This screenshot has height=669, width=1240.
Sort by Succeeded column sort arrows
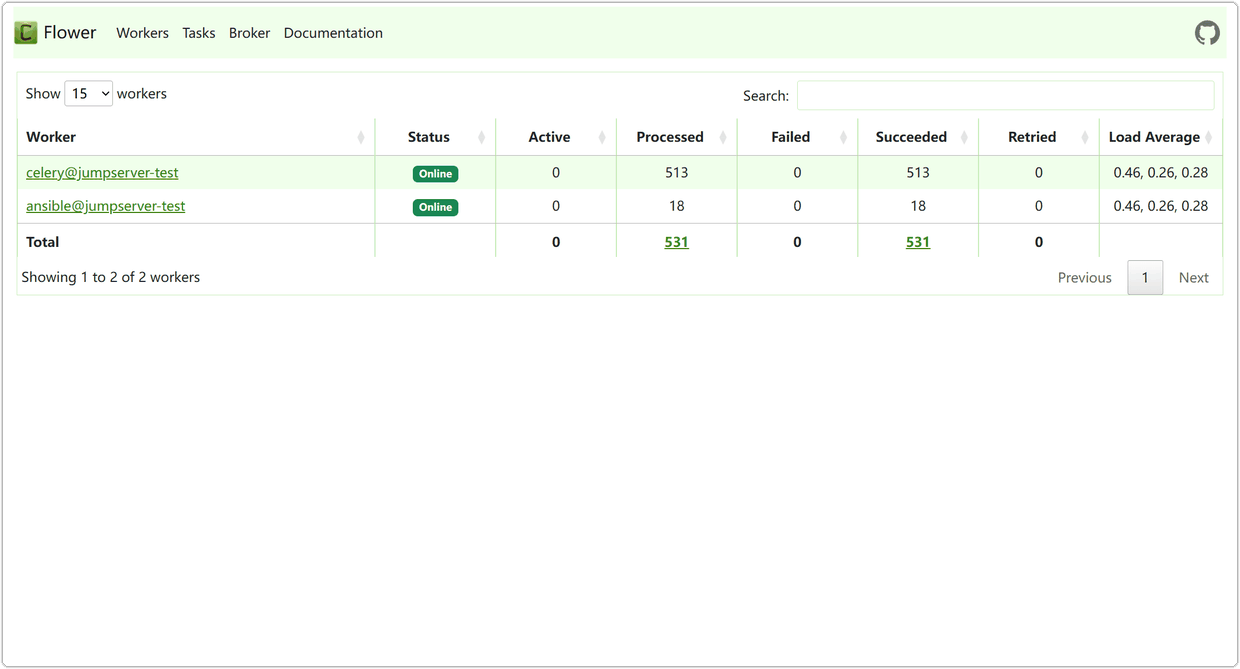click(964, 137)
